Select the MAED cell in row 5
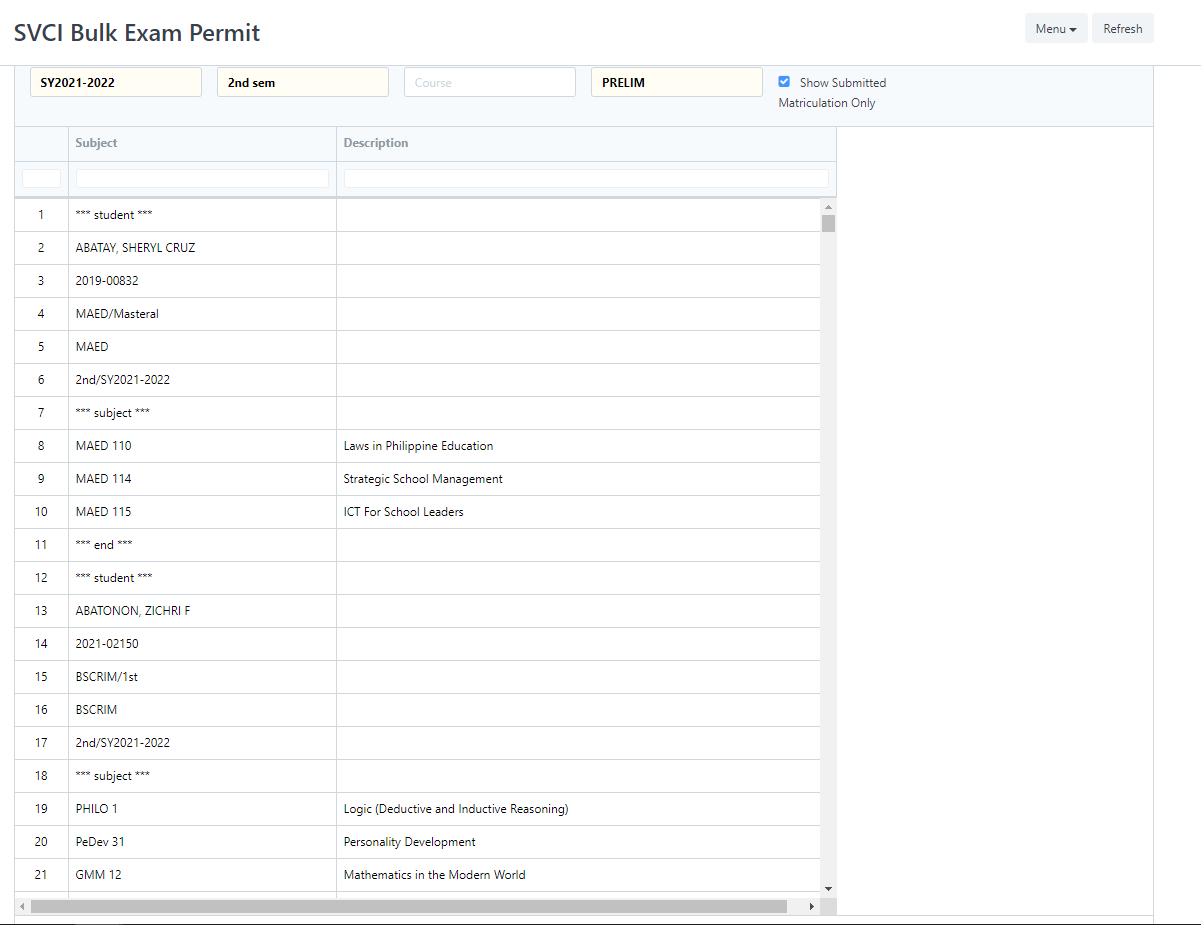The image size is (1201, 925). coord(203,347)
